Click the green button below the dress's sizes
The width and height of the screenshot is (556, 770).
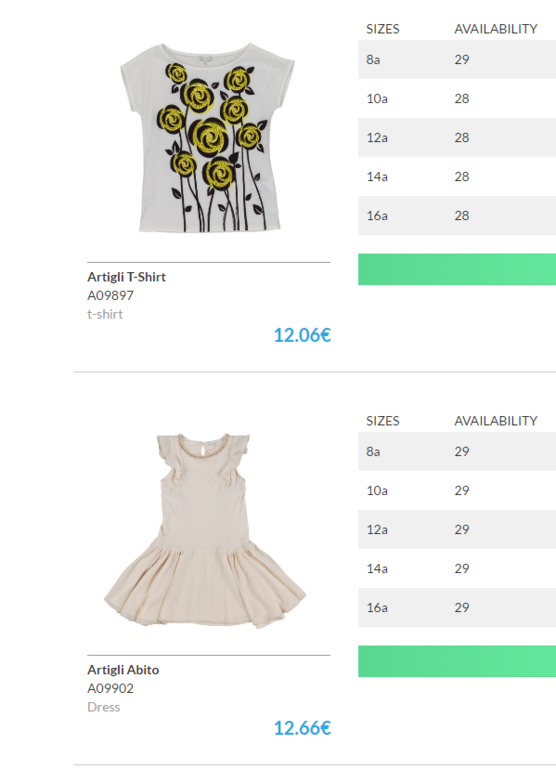[457, 661]
